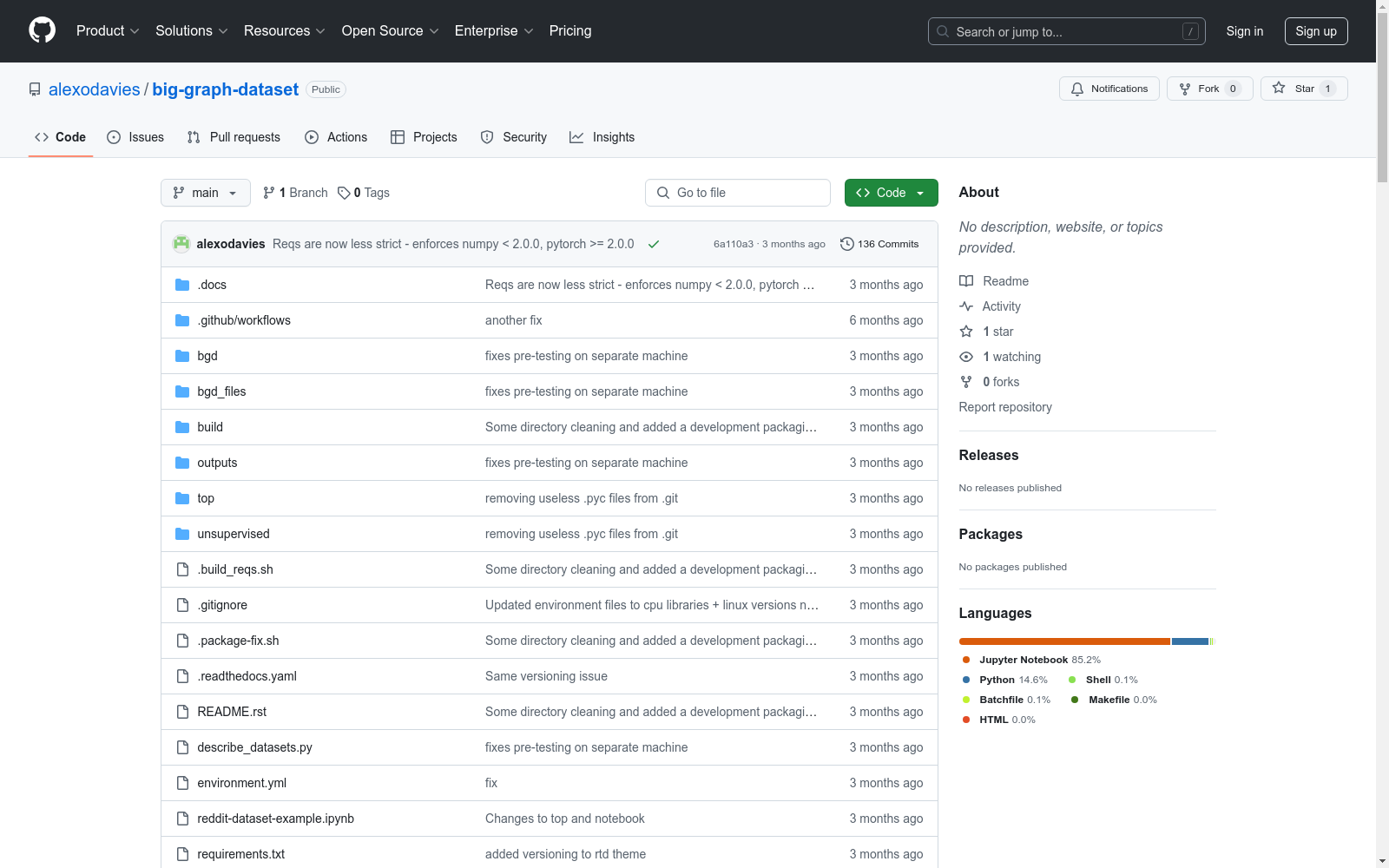This screenshot has height=868, width=1389.
Task: Click the README.rst file icon
Action: [x=182, y=712]
